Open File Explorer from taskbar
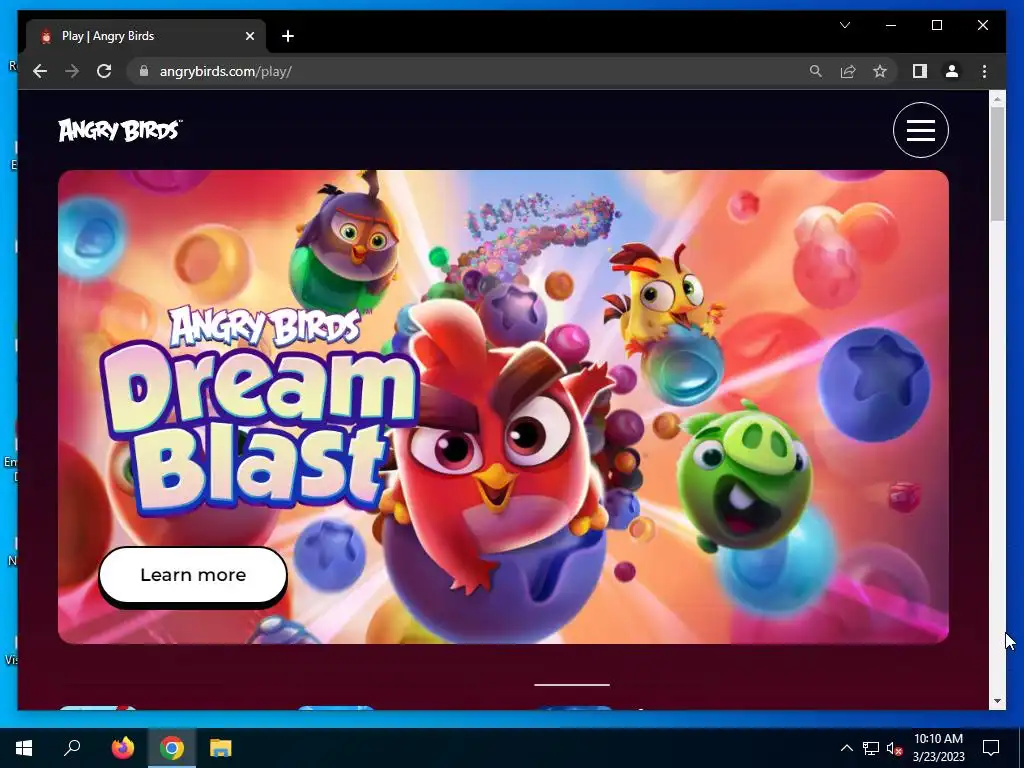 click(x=221, y=748)
